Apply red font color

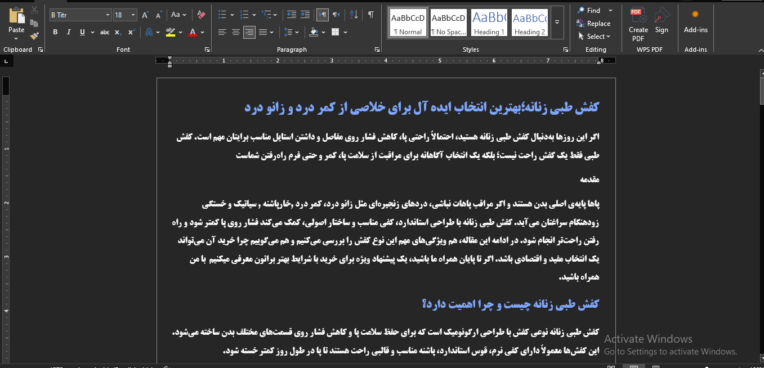coord(192,33)
